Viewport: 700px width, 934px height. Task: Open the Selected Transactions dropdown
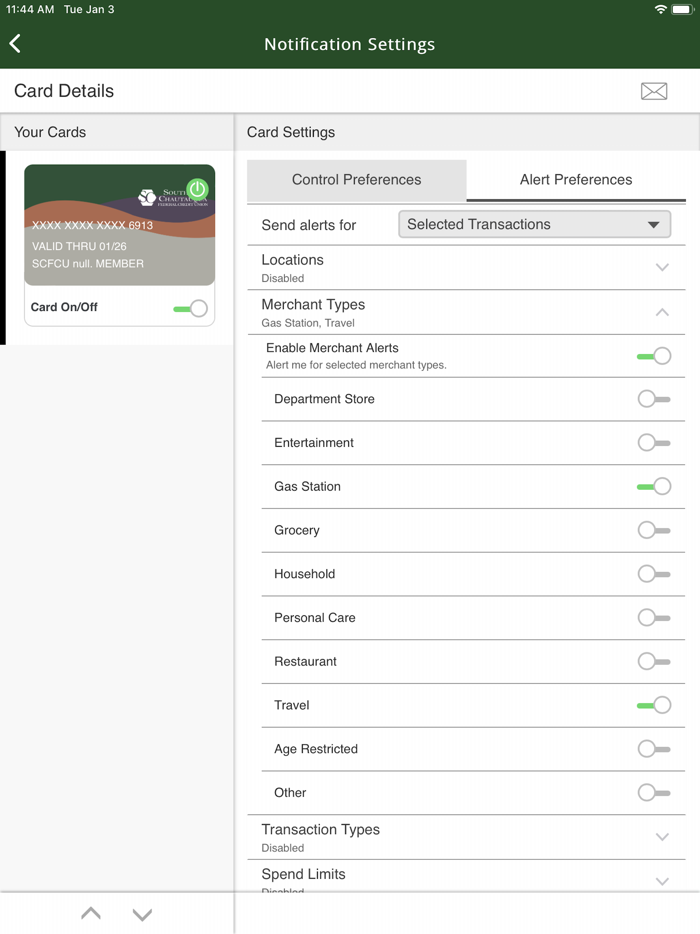tap(535, 224)
